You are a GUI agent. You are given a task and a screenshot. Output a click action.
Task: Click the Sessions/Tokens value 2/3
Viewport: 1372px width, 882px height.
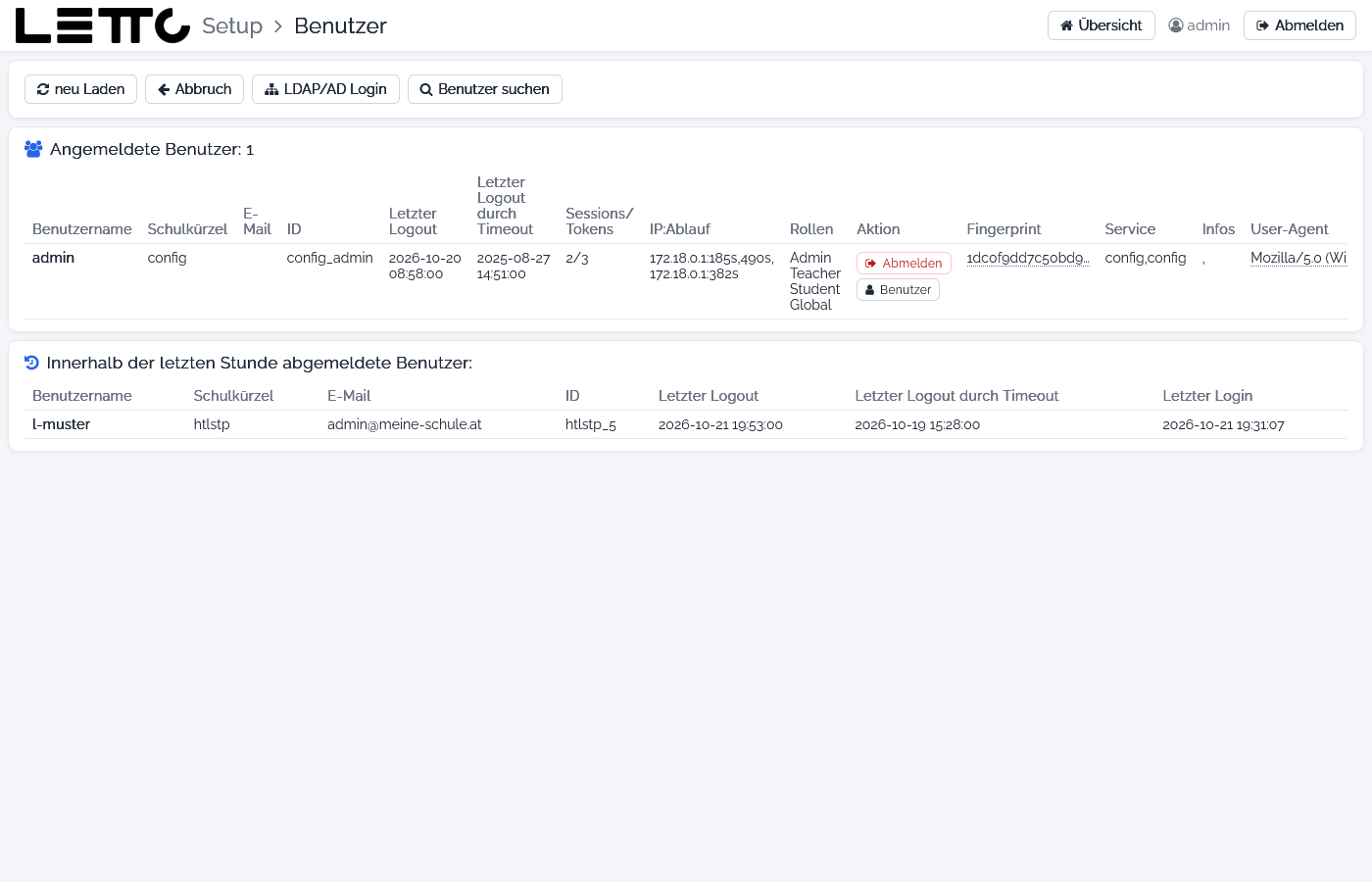(x=577, y=258)
